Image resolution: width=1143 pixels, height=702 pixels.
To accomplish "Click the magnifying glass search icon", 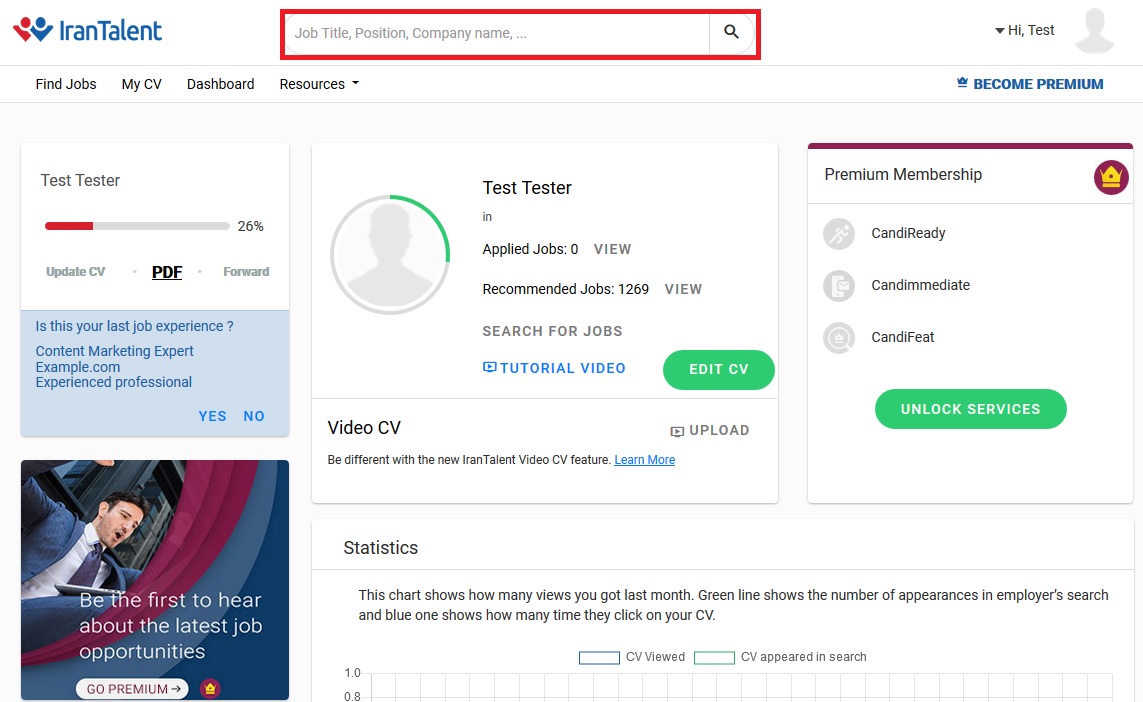I will tap(731, 33).
